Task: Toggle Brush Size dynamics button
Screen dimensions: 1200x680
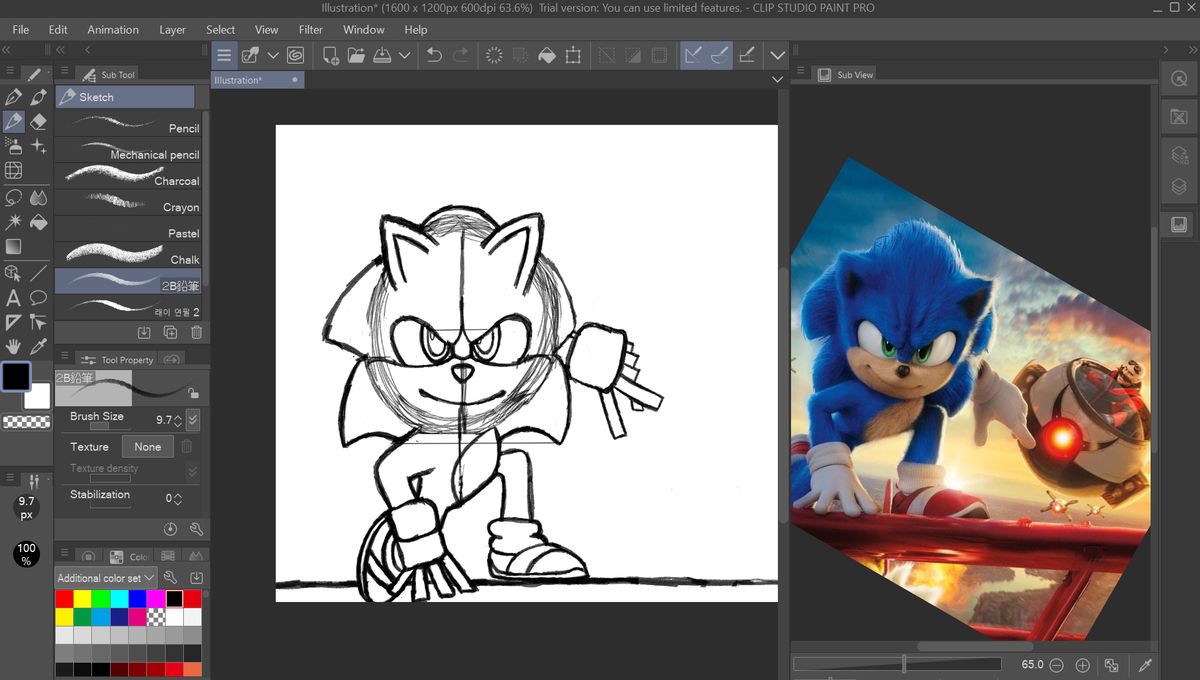Action: (x=193, y=420)
